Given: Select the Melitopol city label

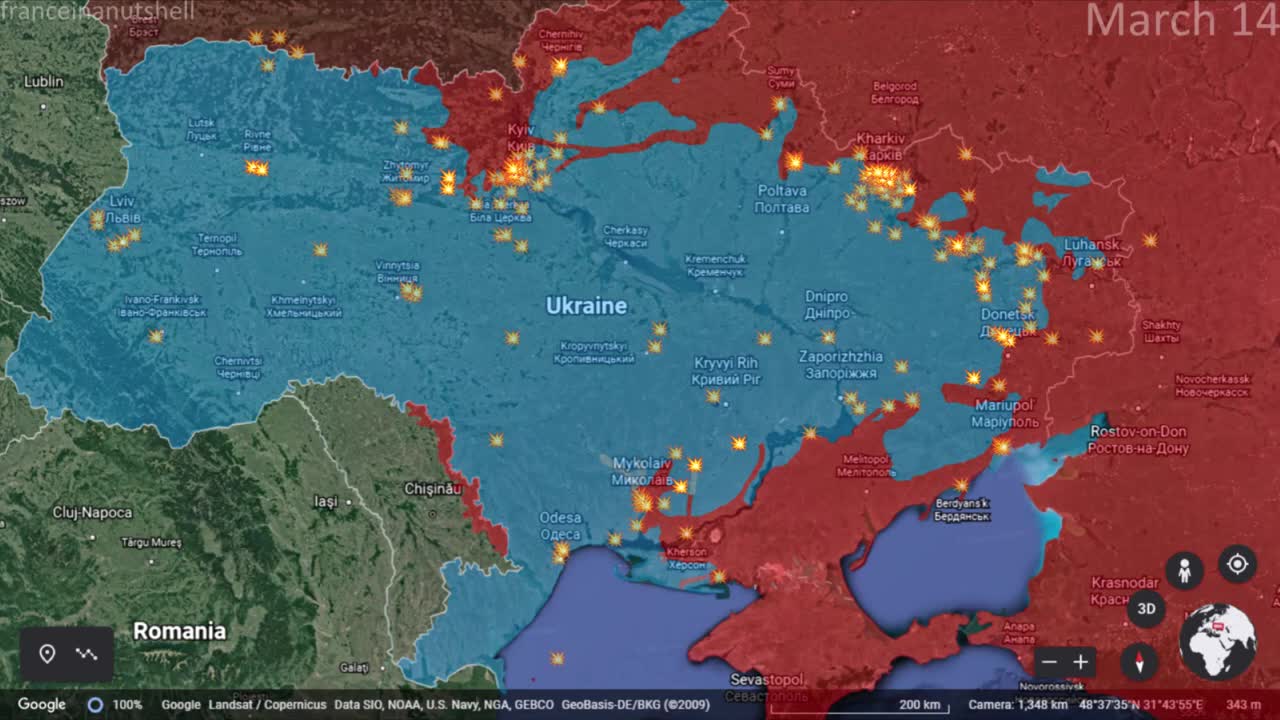Looking at the screenshot, I should 866,464.
